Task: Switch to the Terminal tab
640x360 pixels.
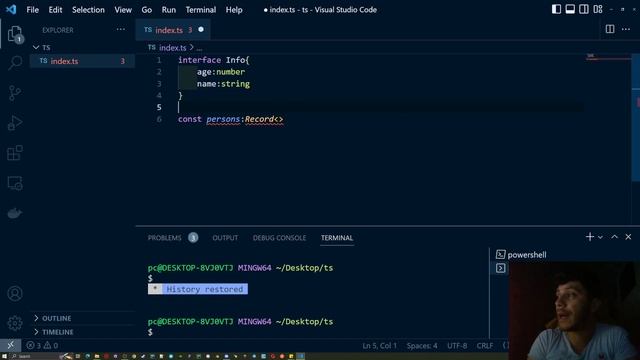Action: tap(337, 238)
